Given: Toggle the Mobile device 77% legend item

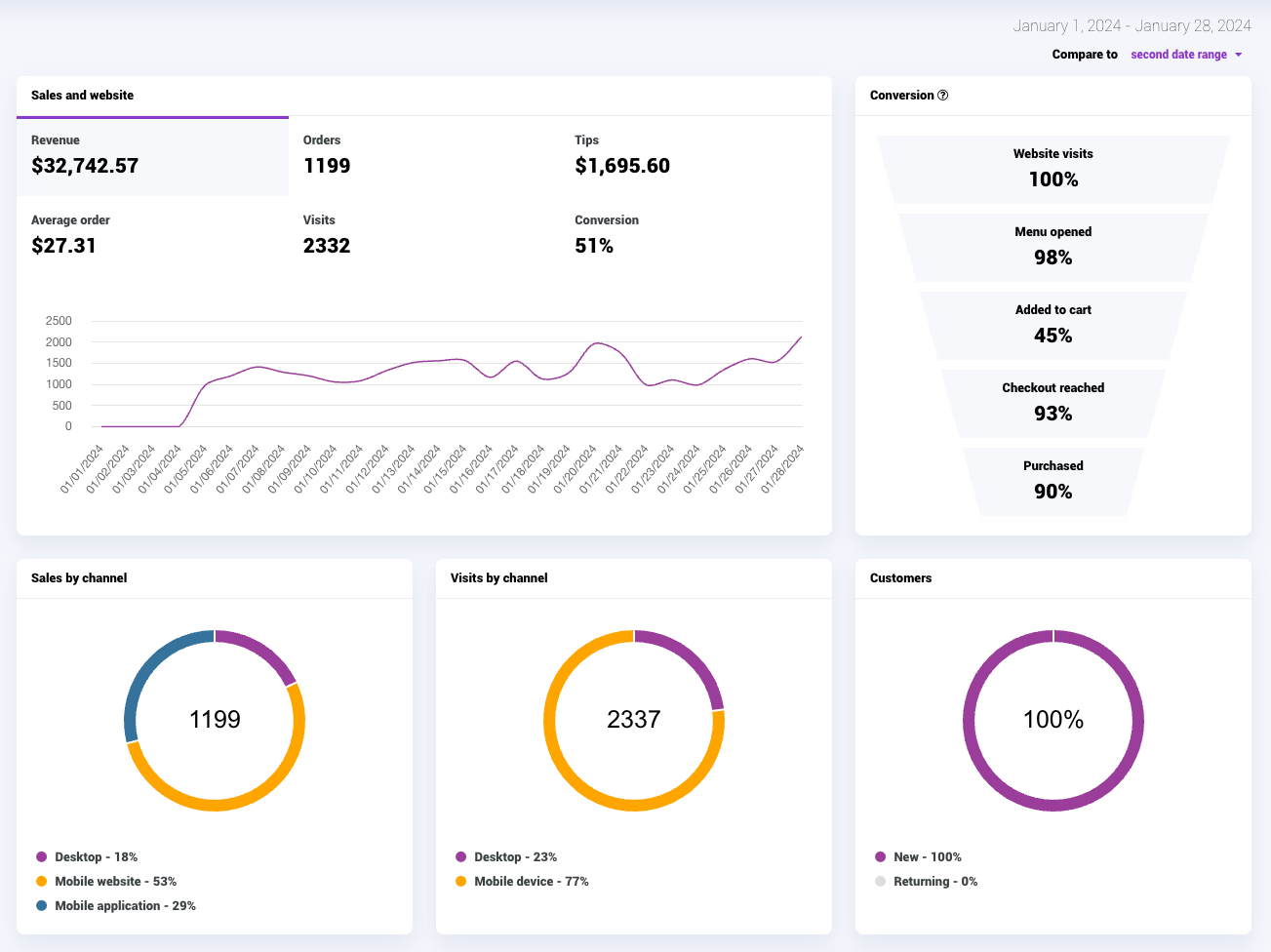Looking at the screenshot, I should (522, 882).
